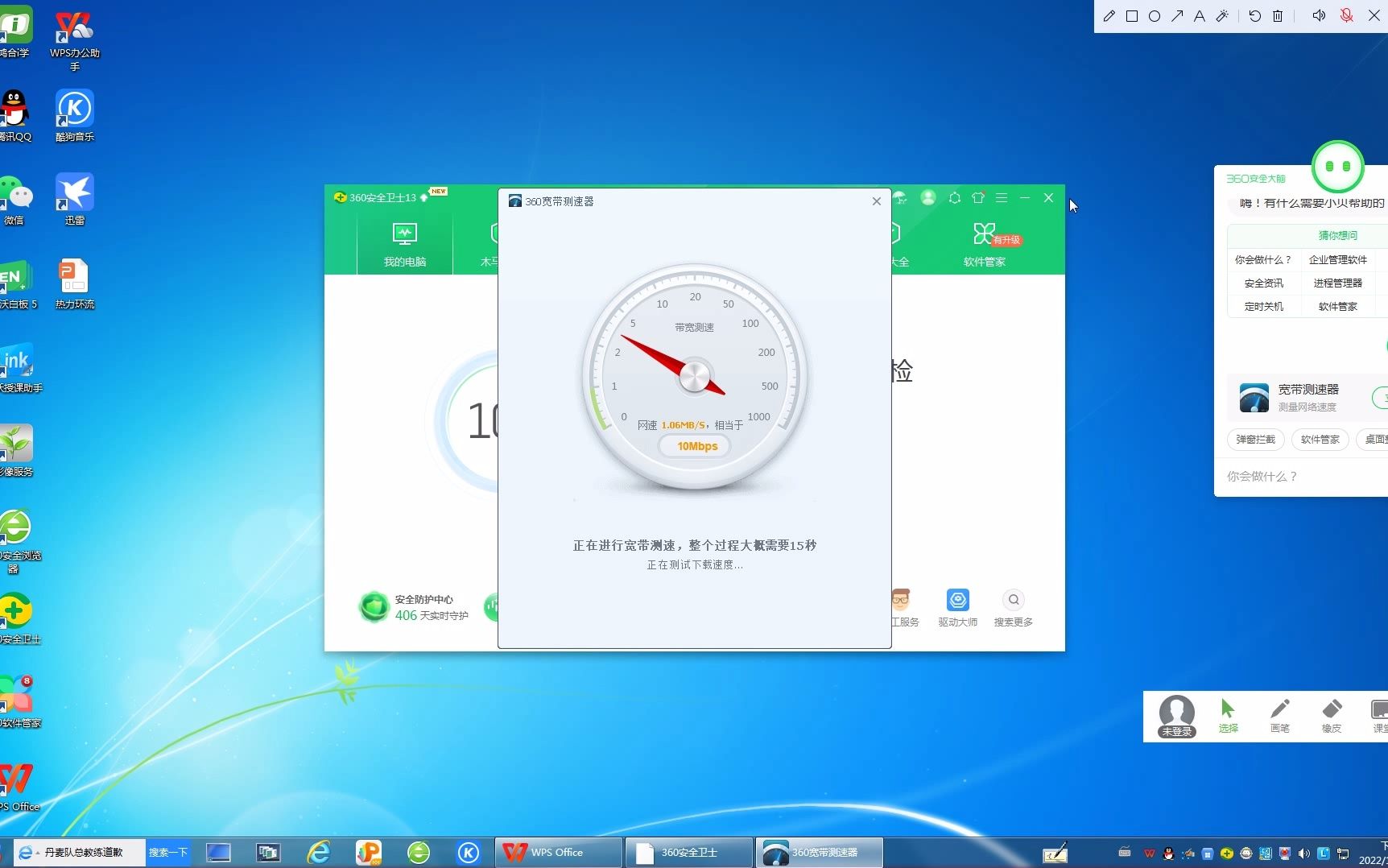Open 腾讯QQ desktop shortcut
The image size is (1388, 868).
coord(15,117)
